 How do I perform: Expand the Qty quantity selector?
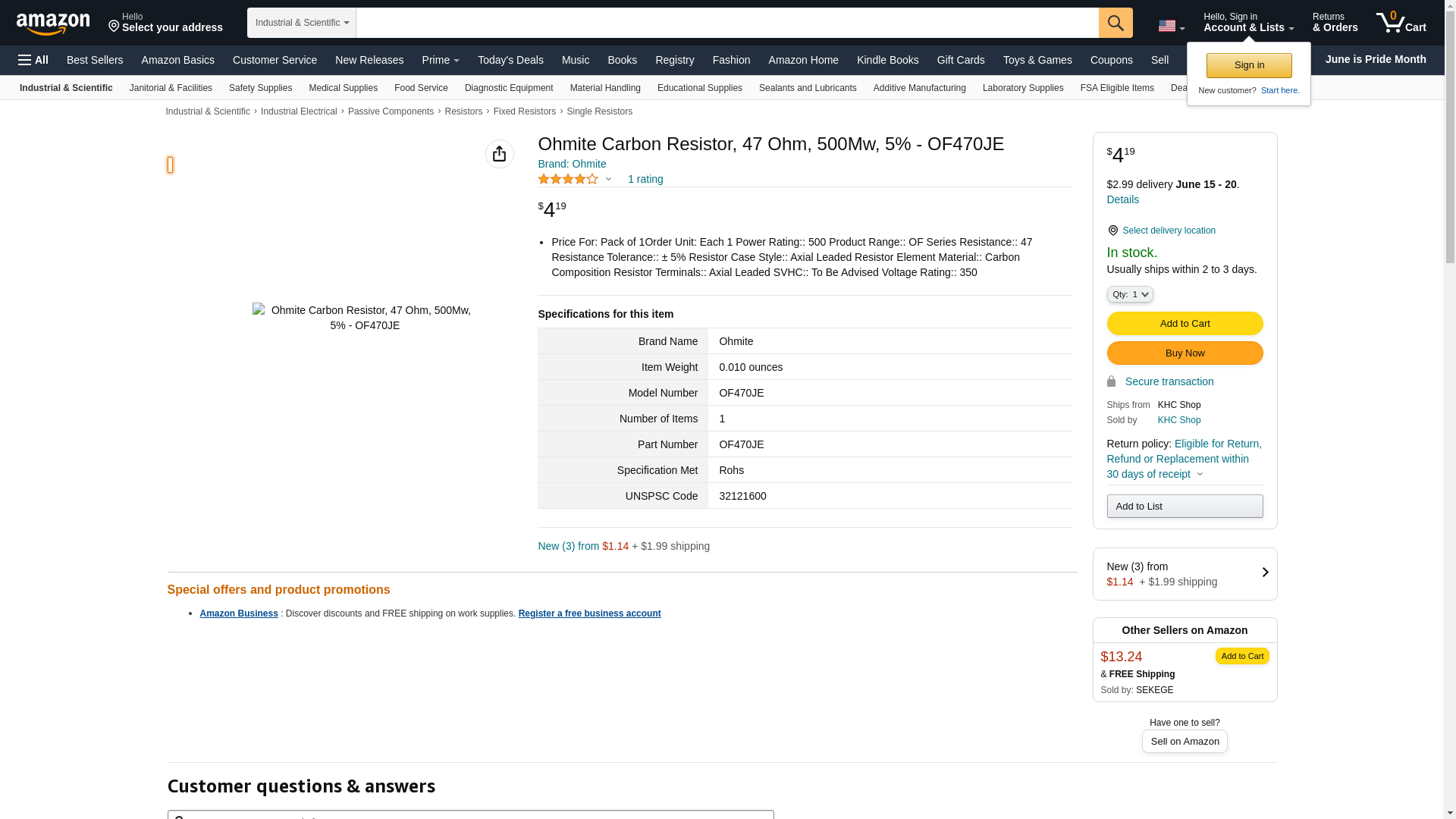point(1129,294)
